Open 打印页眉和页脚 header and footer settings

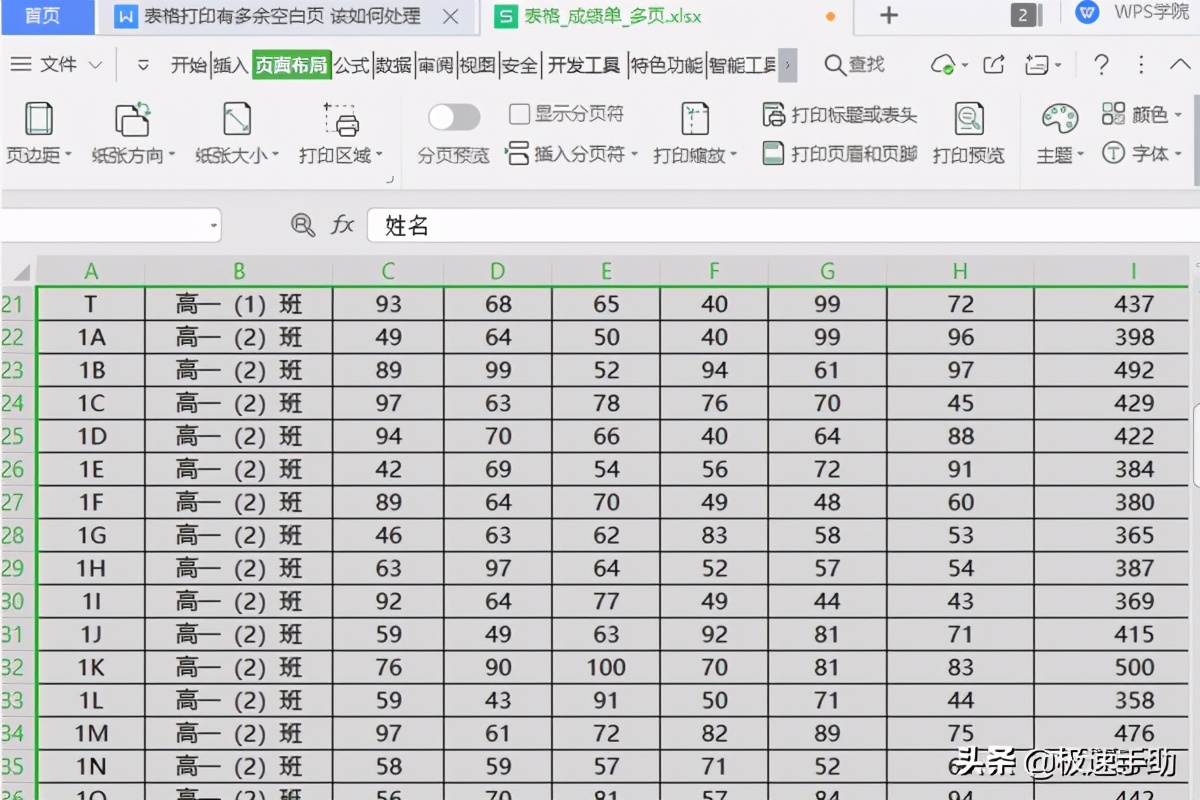(x=843, y=153)
